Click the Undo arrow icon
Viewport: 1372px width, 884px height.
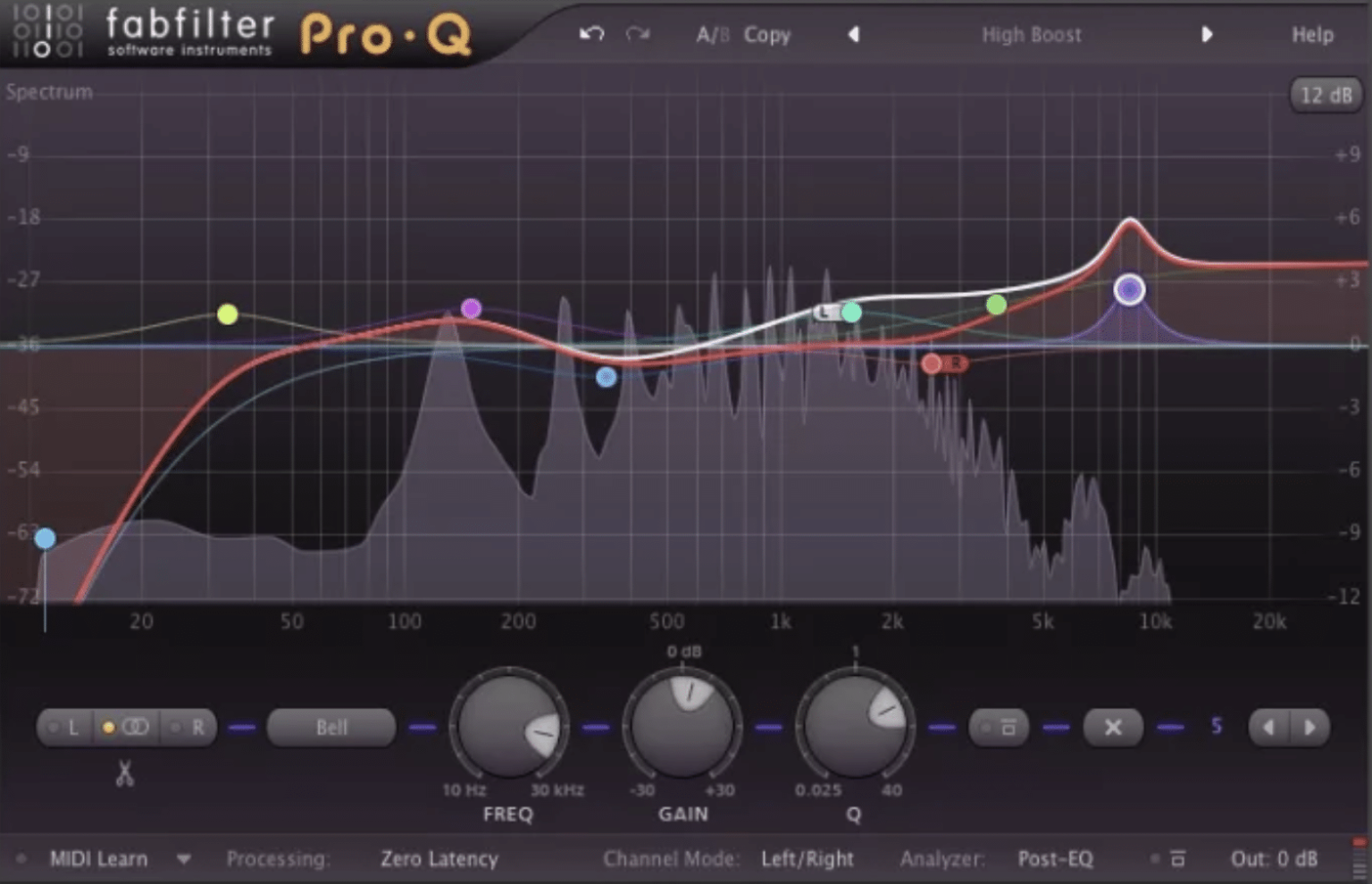591,34
